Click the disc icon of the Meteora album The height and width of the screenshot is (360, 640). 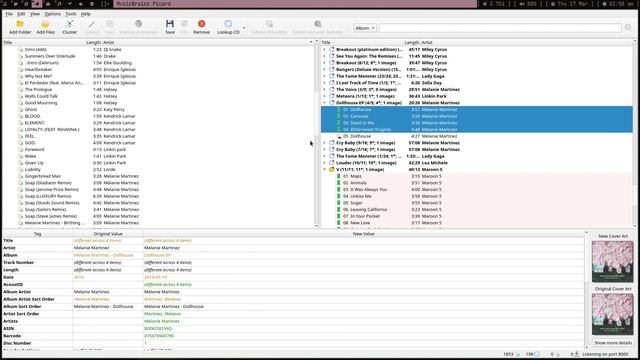331,96
